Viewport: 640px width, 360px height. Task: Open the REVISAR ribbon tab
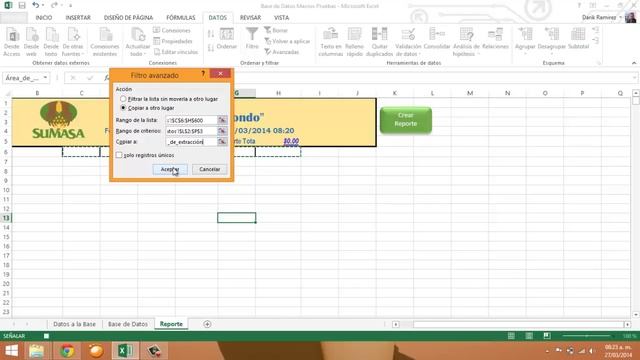point(250,18)
